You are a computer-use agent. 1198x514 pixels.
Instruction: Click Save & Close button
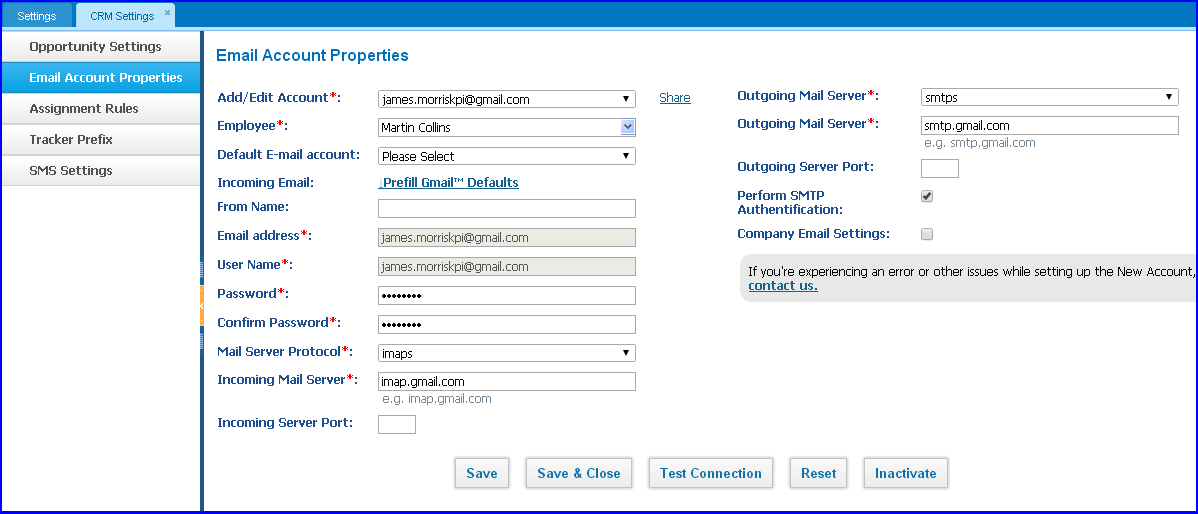pos(578,474)
